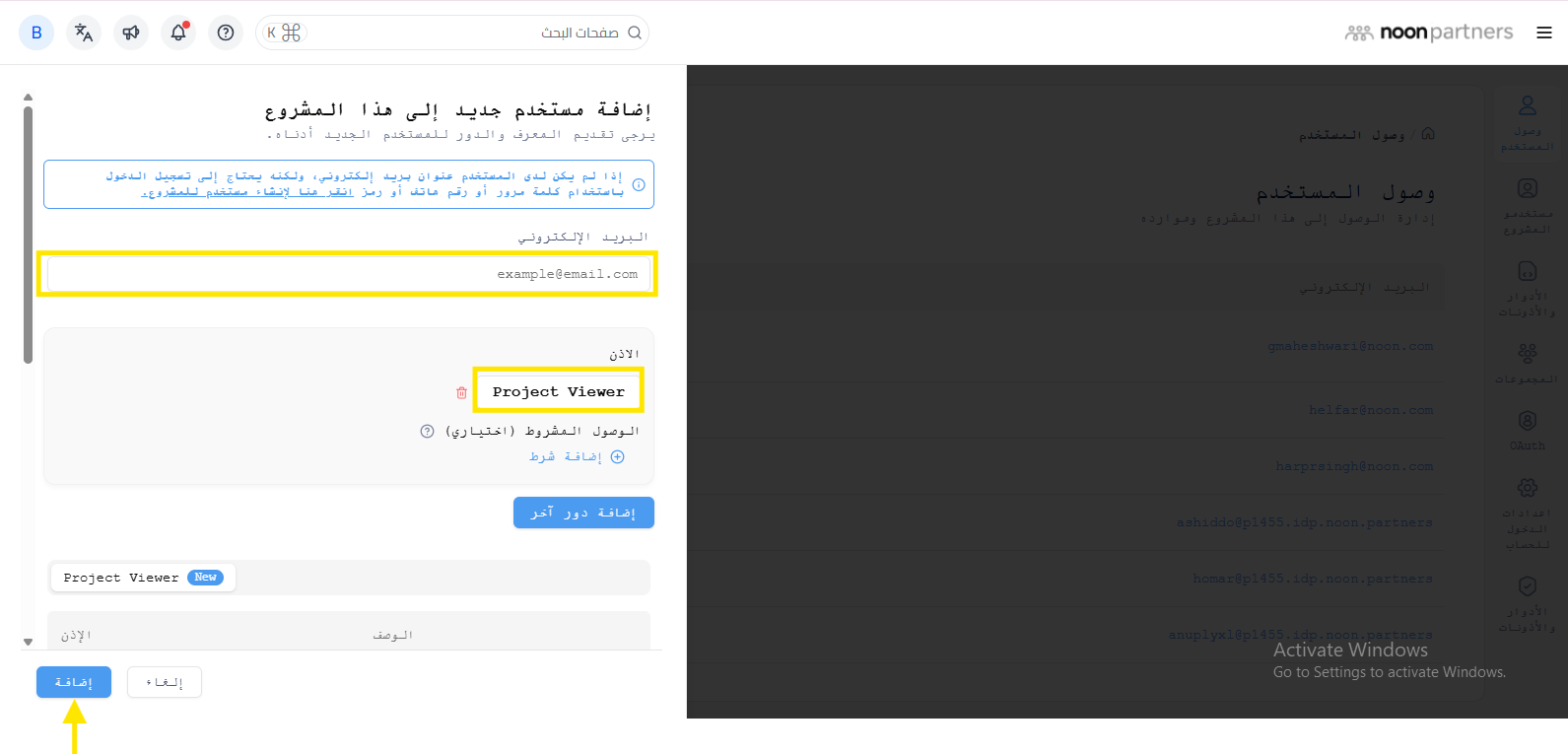
Task: Click the panel scrollbar down arrow
Action: tap(28, 642)
